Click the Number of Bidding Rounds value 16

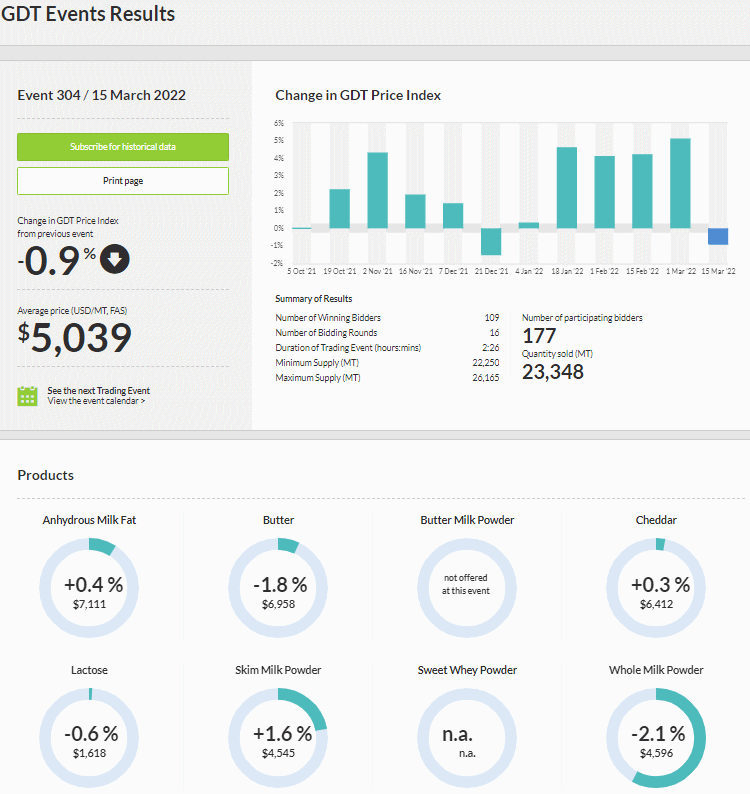point(494,333)
